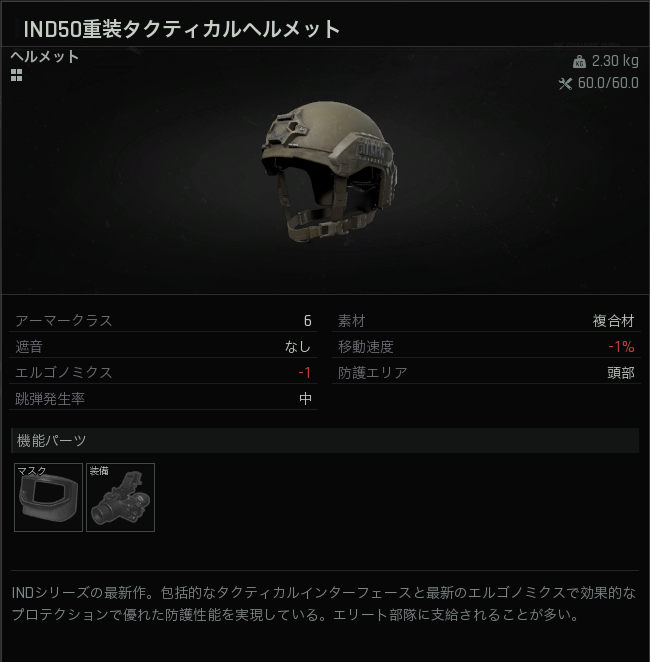Click the 移動速度 -1% value
650x662 pixels.
pyautogui.click(x=621, y=347)
